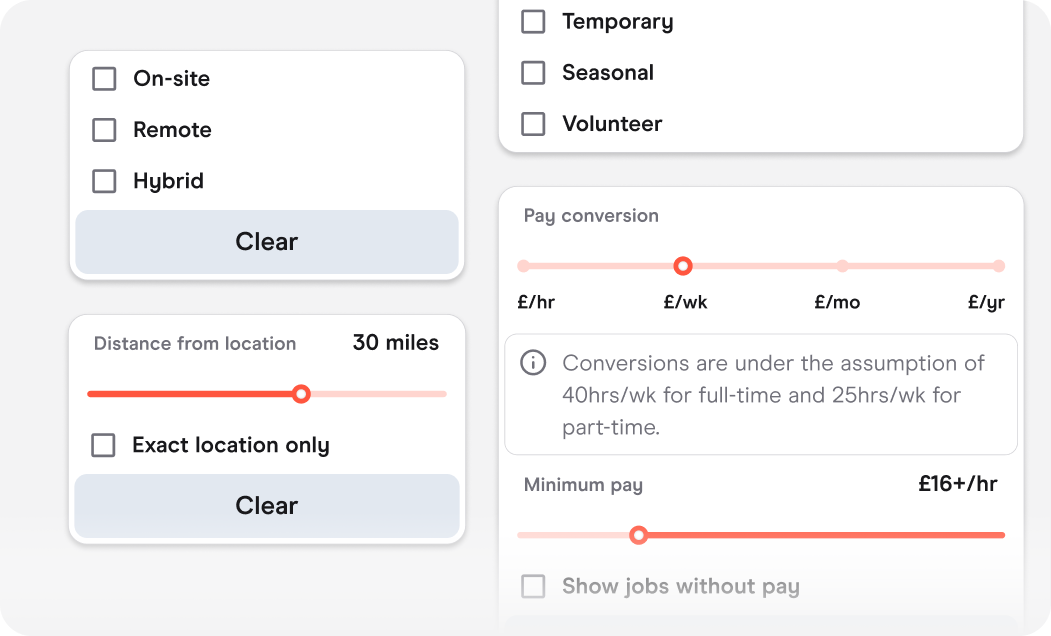Select the Temporary job type checkbox
The image size is (1051, 636).
533,22
